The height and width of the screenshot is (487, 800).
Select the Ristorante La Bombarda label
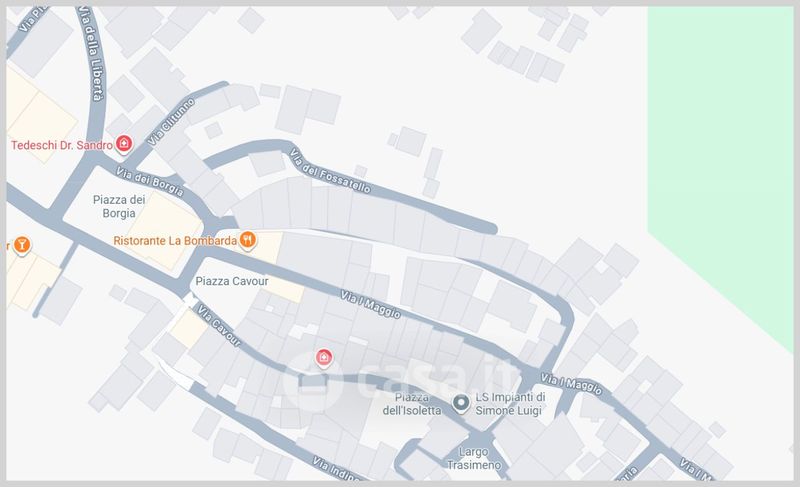tap(175, 241)
